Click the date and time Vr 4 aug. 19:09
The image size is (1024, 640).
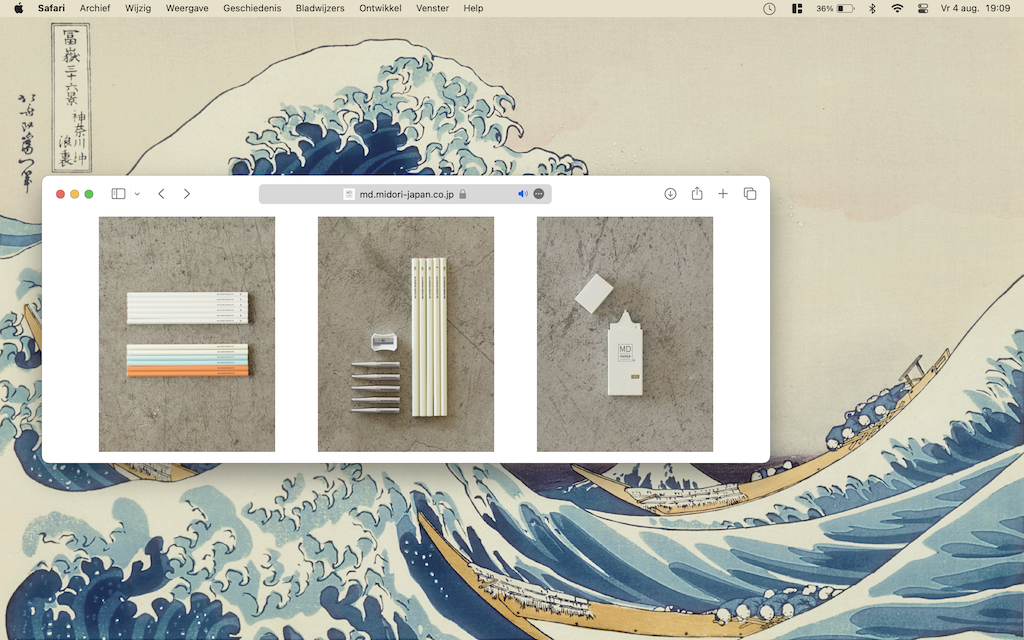click(976, 8)
